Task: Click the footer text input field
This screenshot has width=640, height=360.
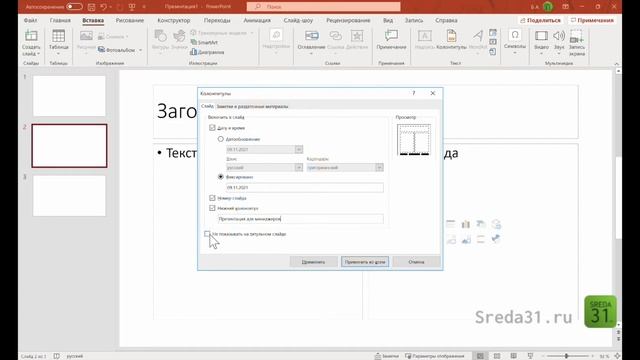Action: pyautogui.click(x=300, y=219)
